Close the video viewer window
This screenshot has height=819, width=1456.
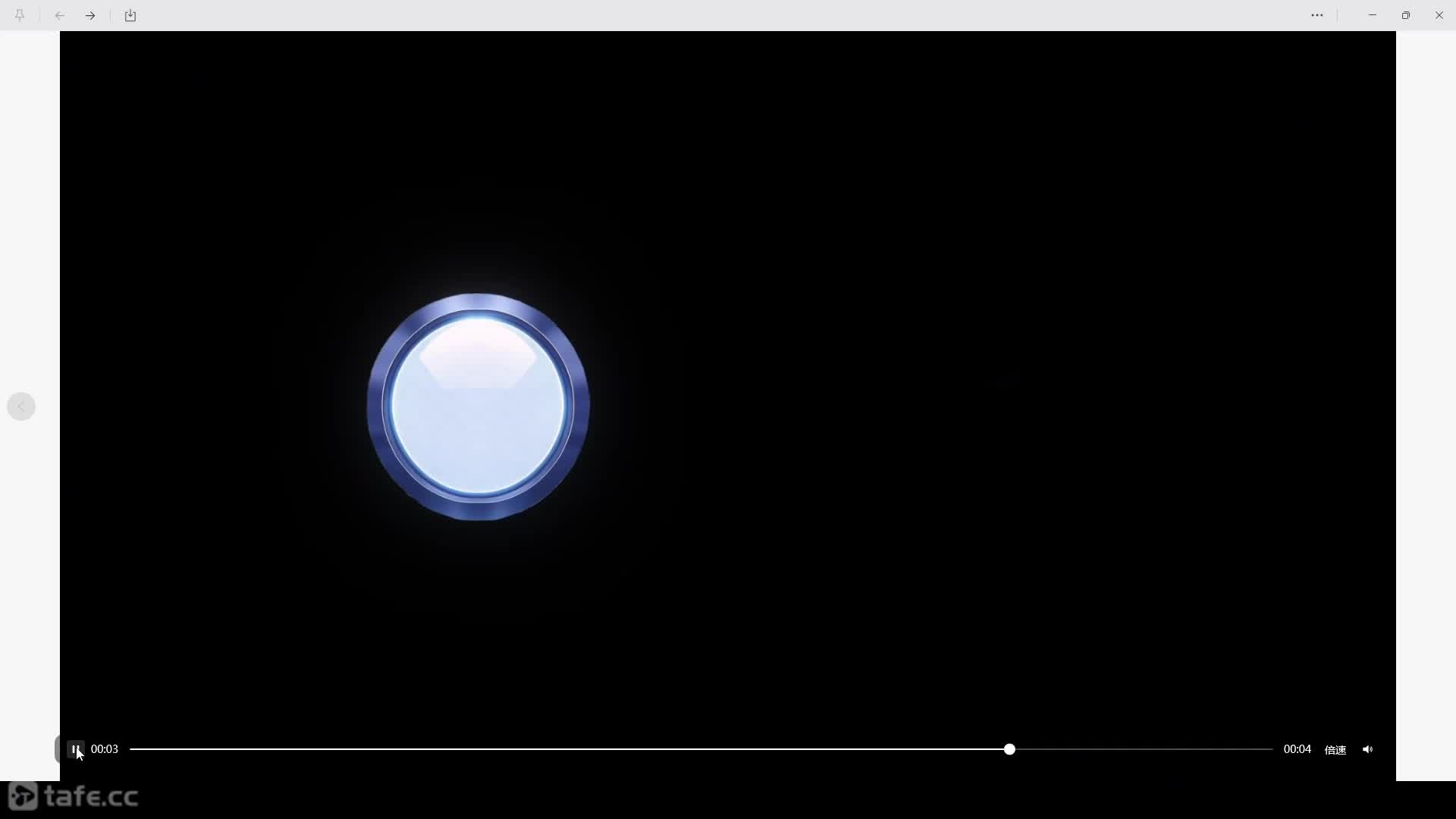[x=1439, y=15]
